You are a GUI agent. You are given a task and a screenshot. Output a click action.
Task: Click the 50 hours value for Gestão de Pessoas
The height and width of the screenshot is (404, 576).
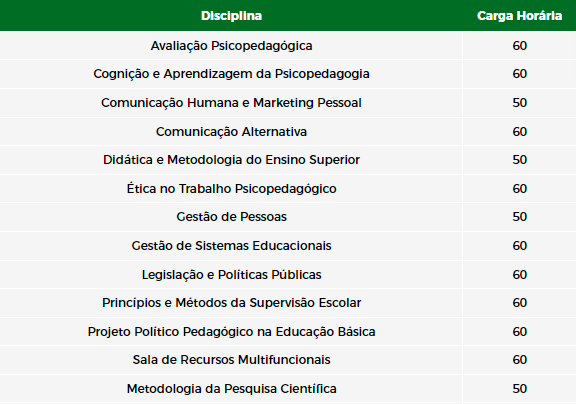(519, 217)
